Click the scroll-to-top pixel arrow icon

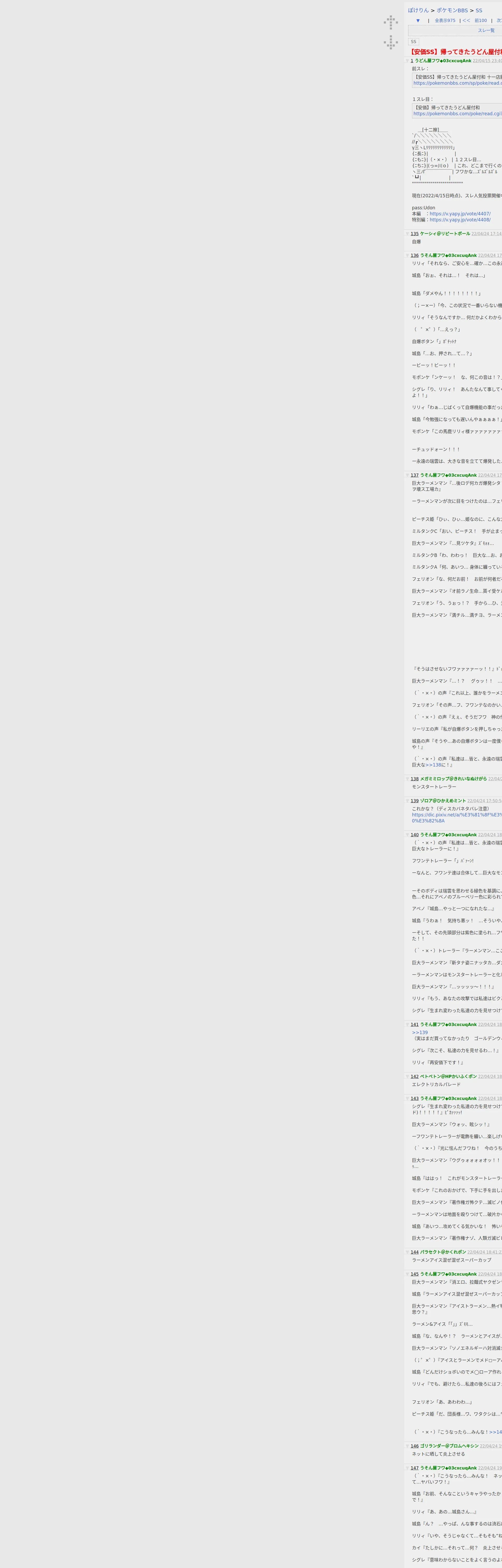(391, 22)
